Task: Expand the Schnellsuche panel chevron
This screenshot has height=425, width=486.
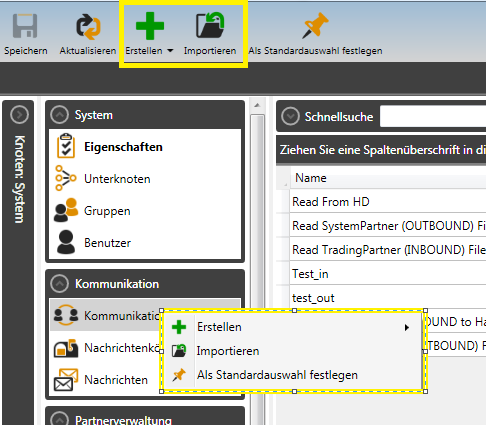Action: [290, 116]
